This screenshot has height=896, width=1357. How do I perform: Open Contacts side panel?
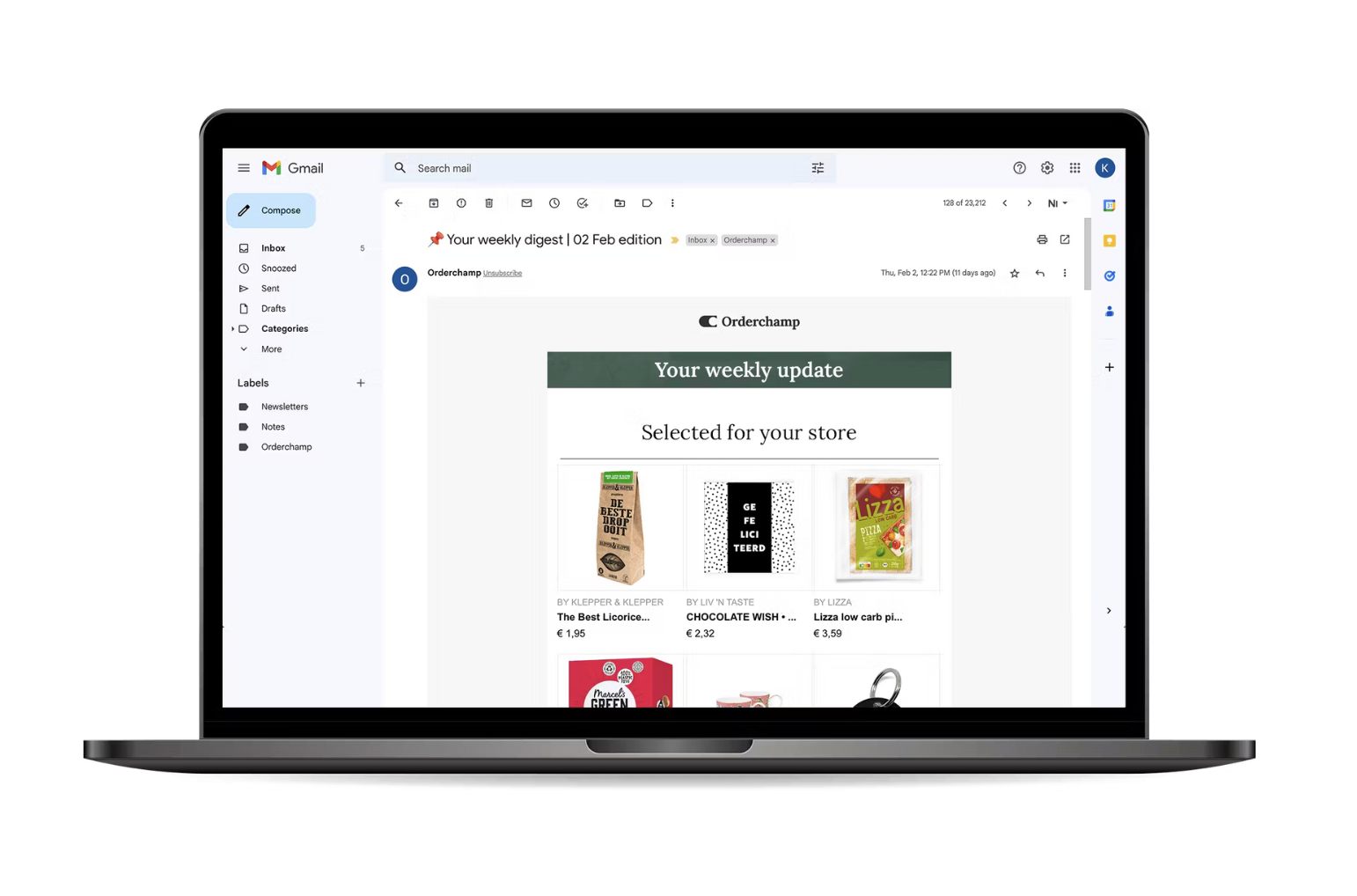[1109, 311]
